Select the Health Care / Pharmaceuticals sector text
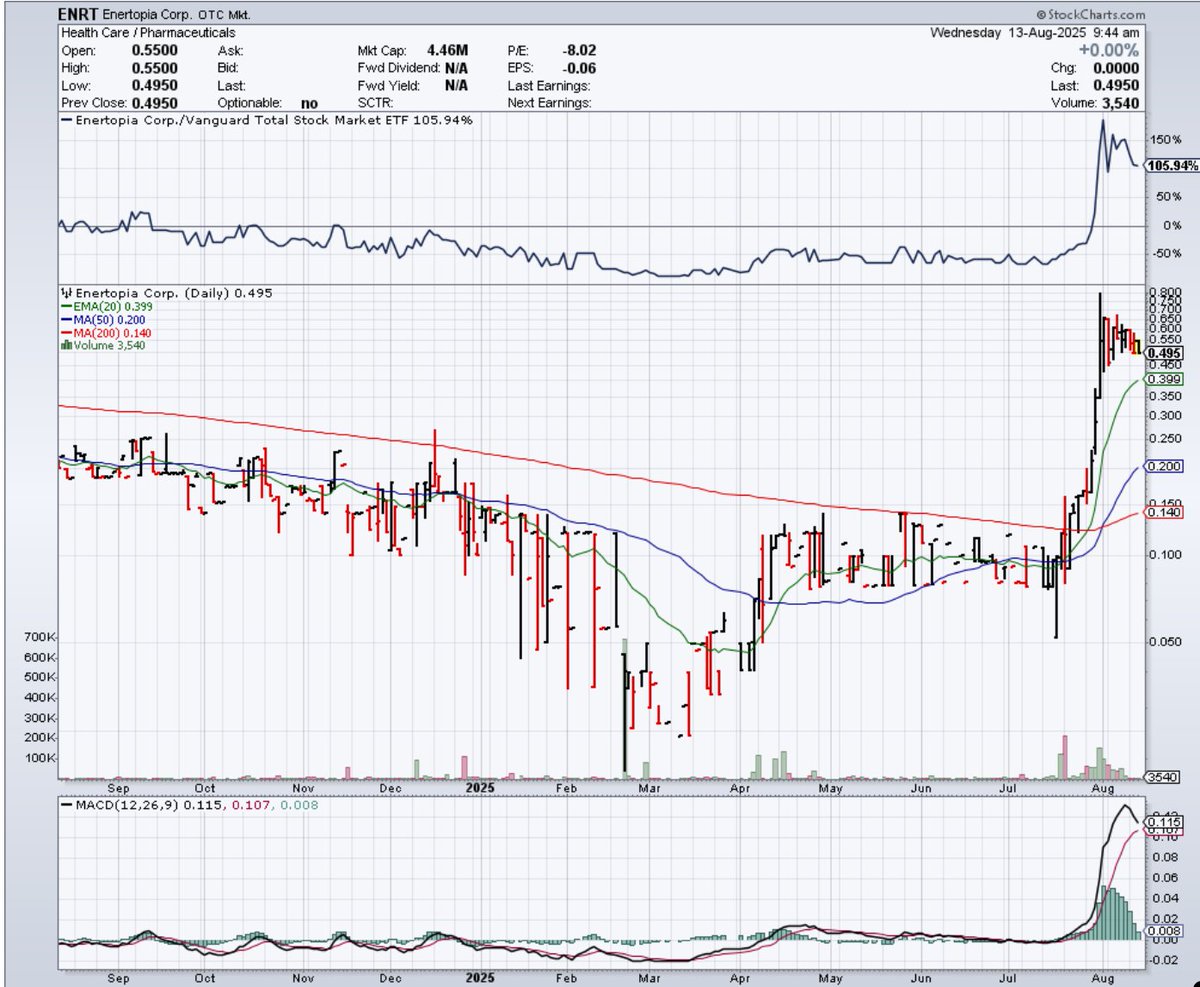 tap(148, 33)
